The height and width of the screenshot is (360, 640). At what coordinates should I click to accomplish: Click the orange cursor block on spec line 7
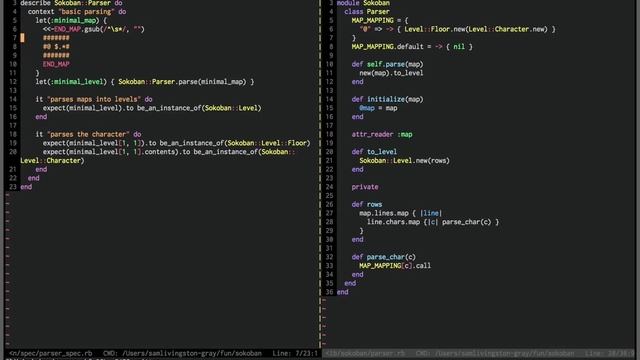tap(22, 38)
